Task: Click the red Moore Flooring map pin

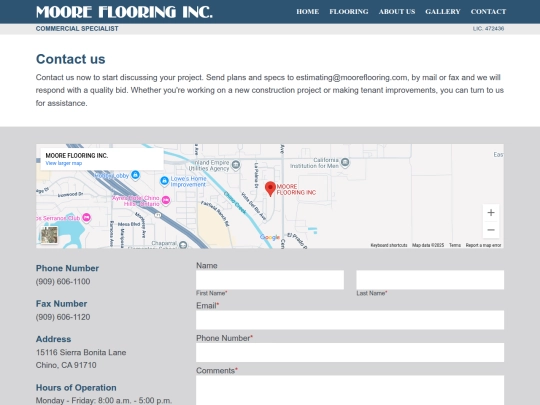Action: coord(270,189)
